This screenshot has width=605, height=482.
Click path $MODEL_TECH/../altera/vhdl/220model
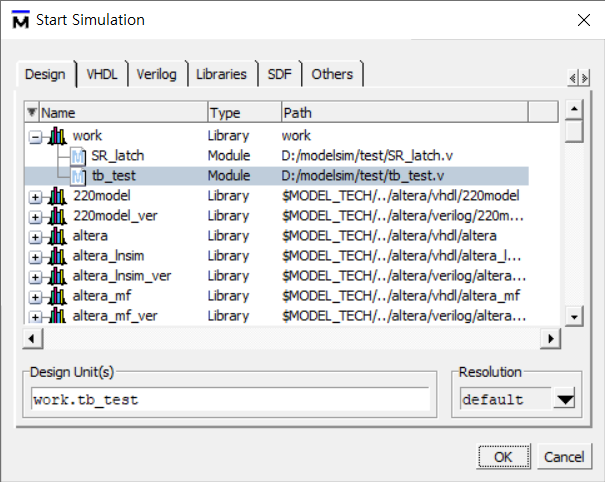(x=401, y=196)
